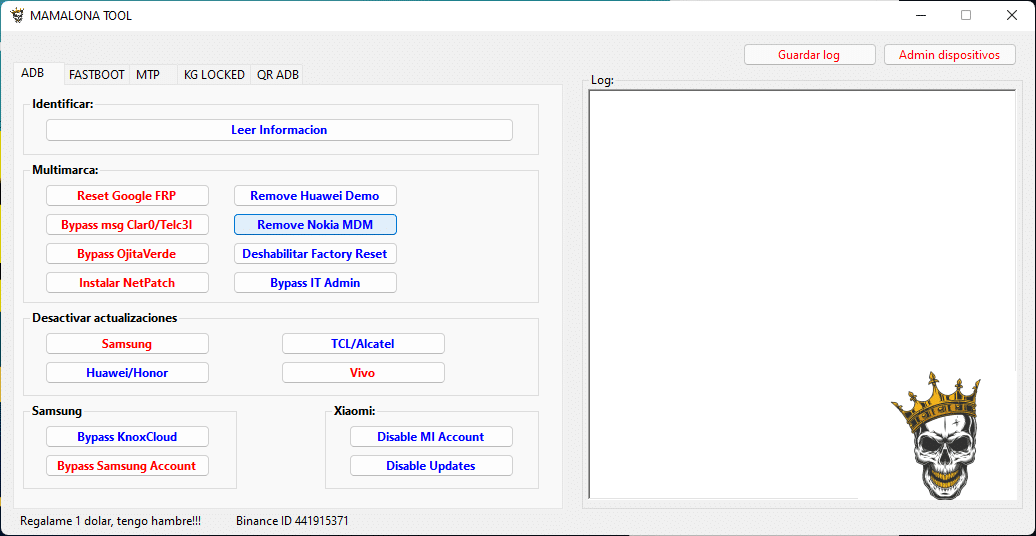Click Xiaomi Disable Updates button
The width and height of the screenshot is (1036, 536).
(x=431, y=466)
